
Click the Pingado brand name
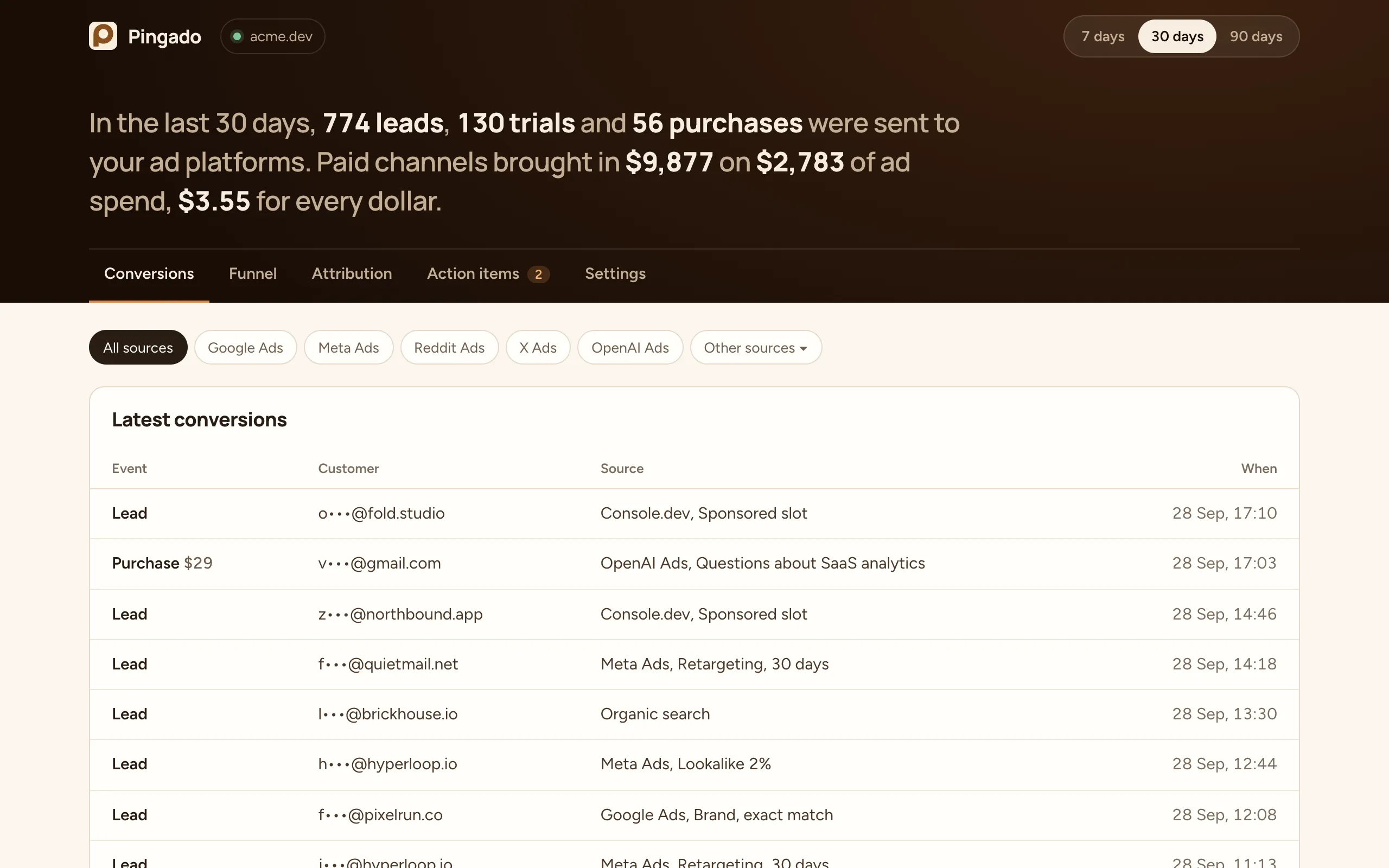click(165, 37)
